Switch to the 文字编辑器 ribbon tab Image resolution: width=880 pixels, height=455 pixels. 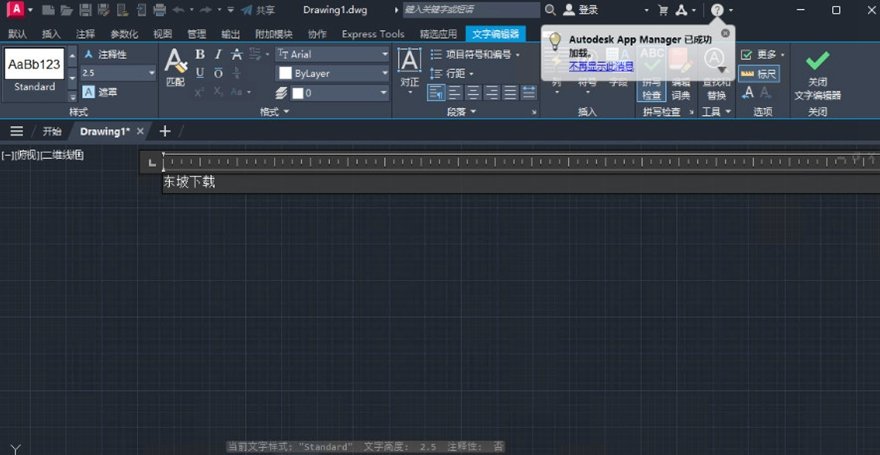pos(496,34)
